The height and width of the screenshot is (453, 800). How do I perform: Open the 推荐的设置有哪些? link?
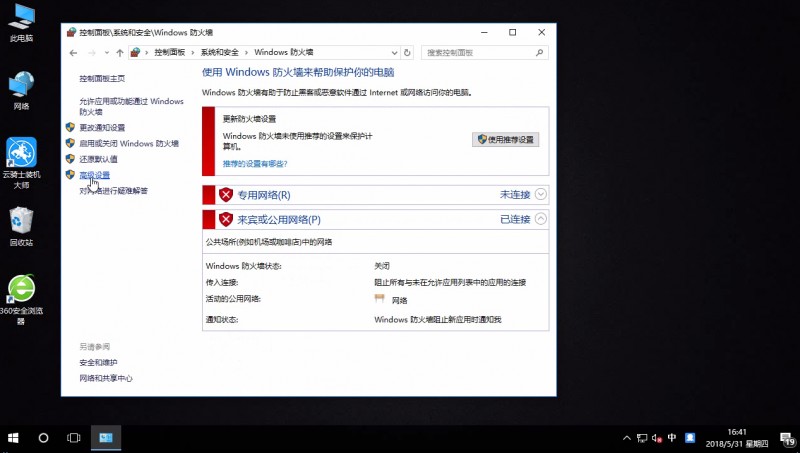click(255, 164)
